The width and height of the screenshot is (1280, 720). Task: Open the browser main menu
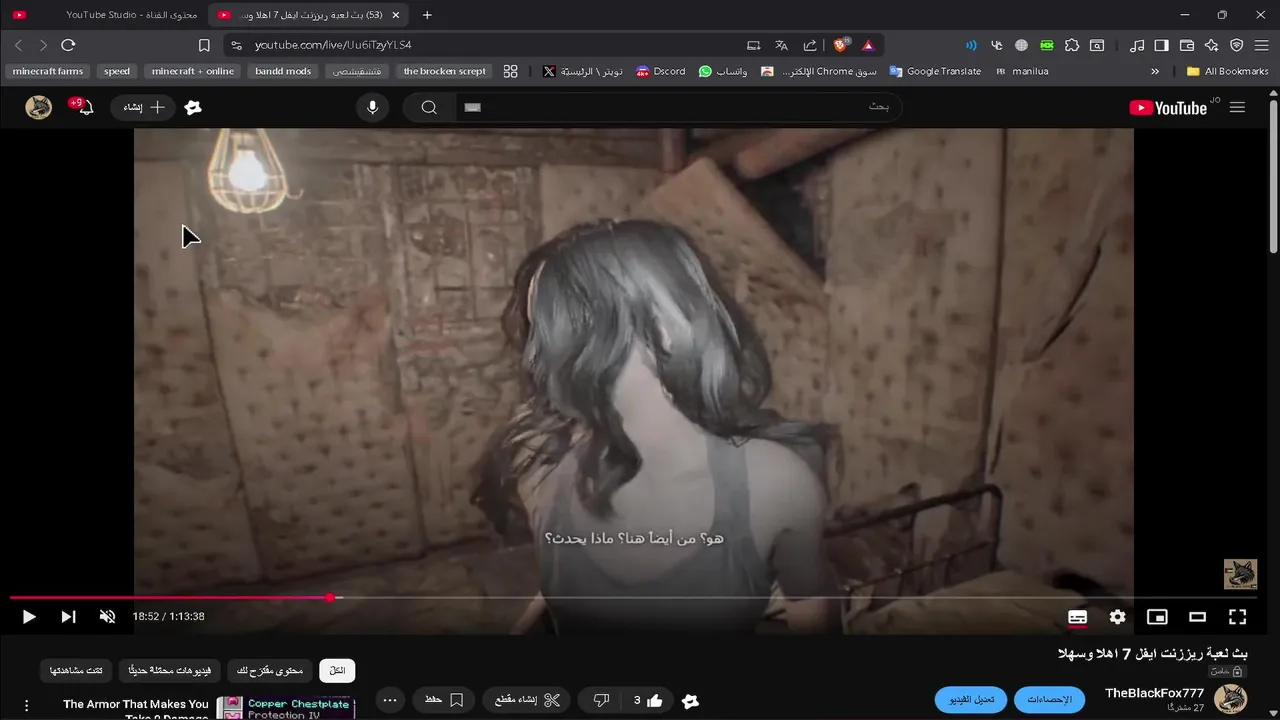[1261, 45]
